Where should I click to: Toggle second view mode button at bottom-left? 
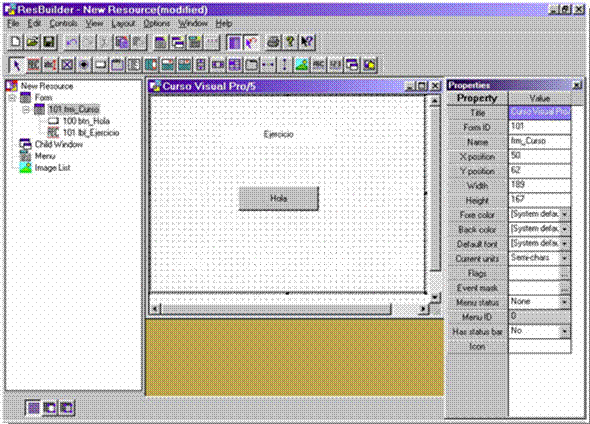50,407
